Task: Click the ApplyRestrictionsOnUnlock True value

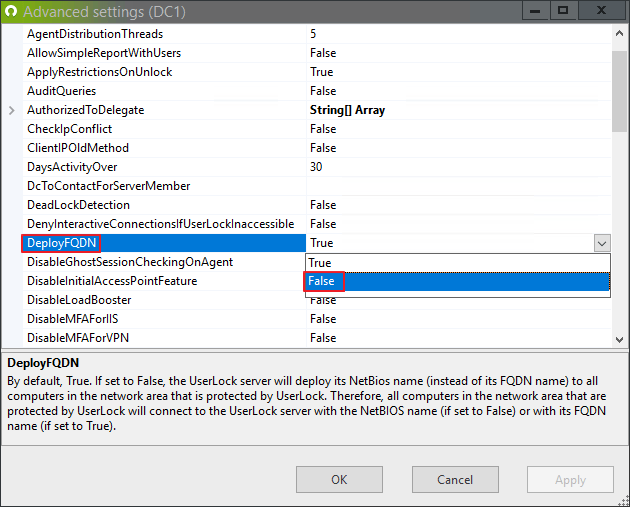Action: point(321,72)
